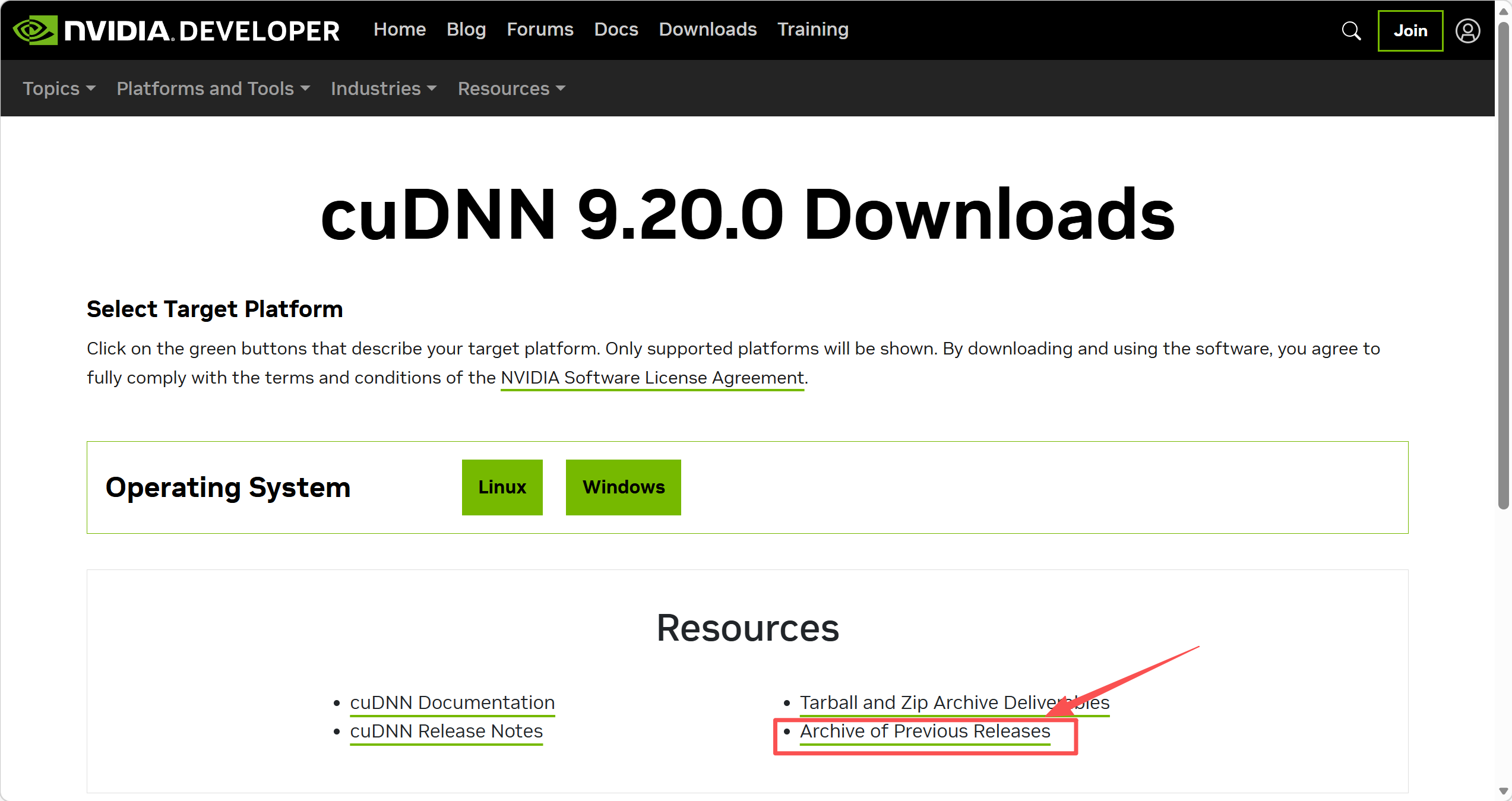Expand the Resources navigation dropdown
Image resolution: width=1512 pixels, height=801 pixels.
[511, 88]
